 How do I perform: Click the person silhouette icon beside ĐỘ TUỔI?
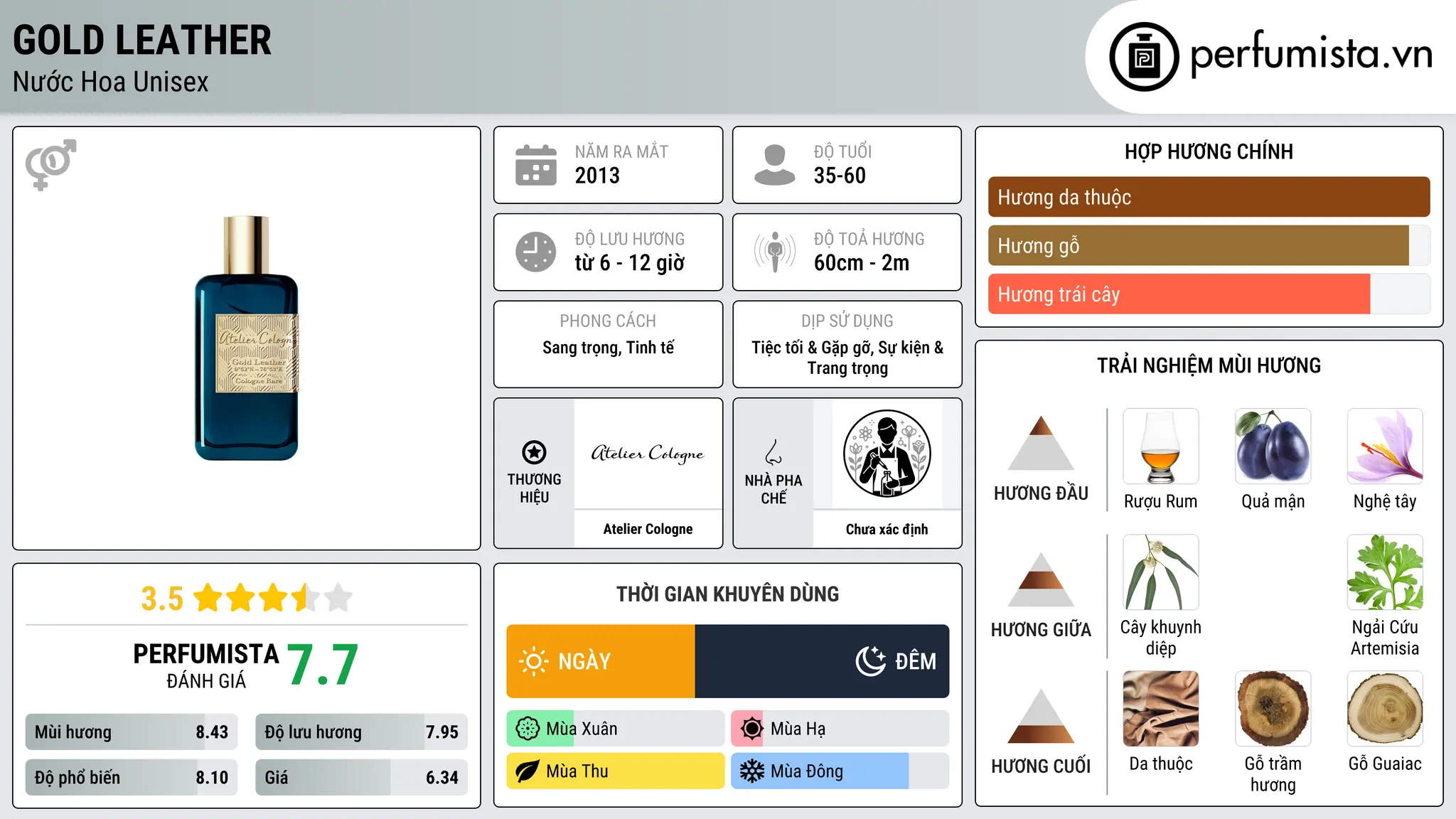click(774, 165)
